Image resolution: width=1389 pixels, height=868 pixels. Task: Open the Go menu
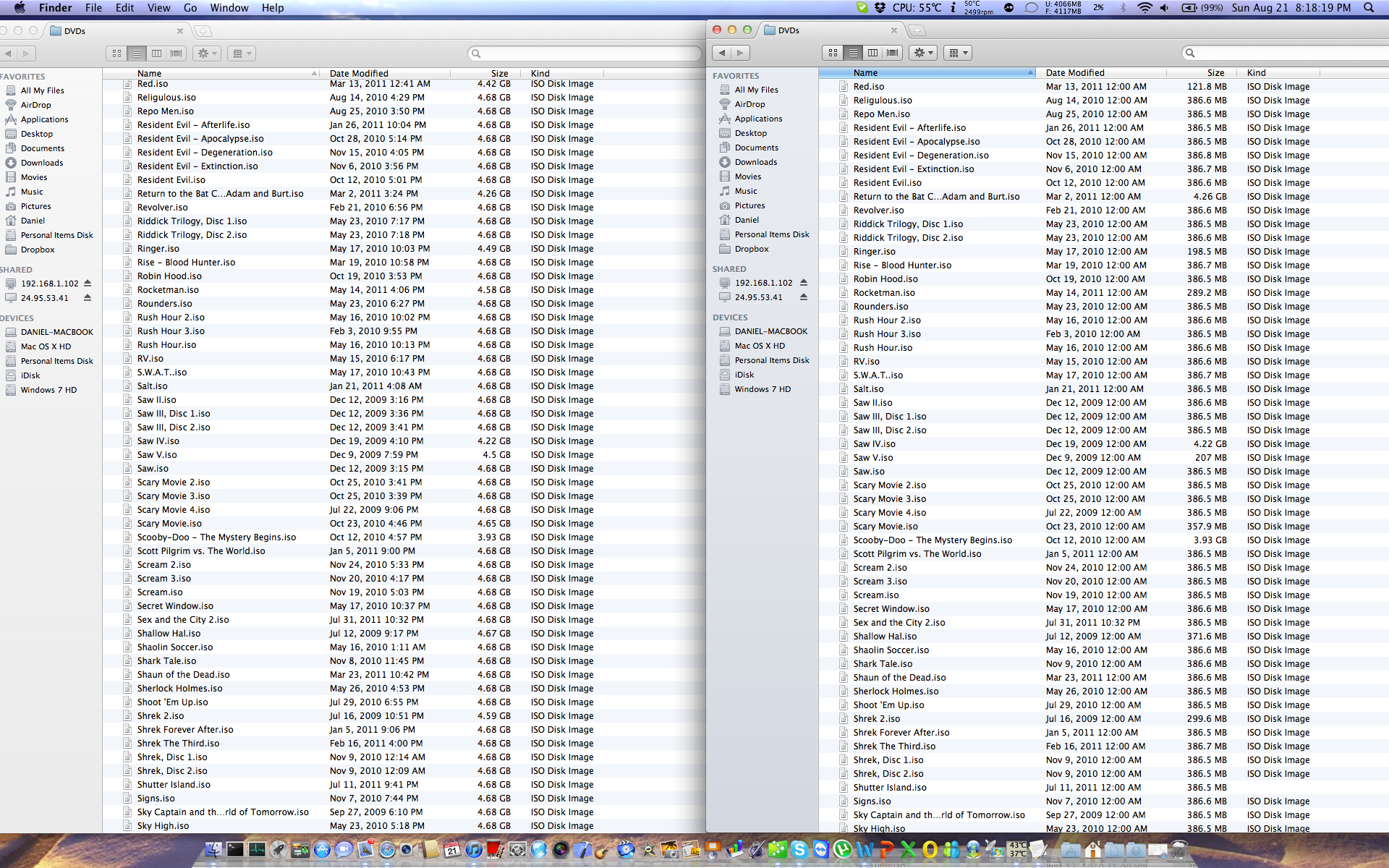pyautogui.click(x=190, y=8)
